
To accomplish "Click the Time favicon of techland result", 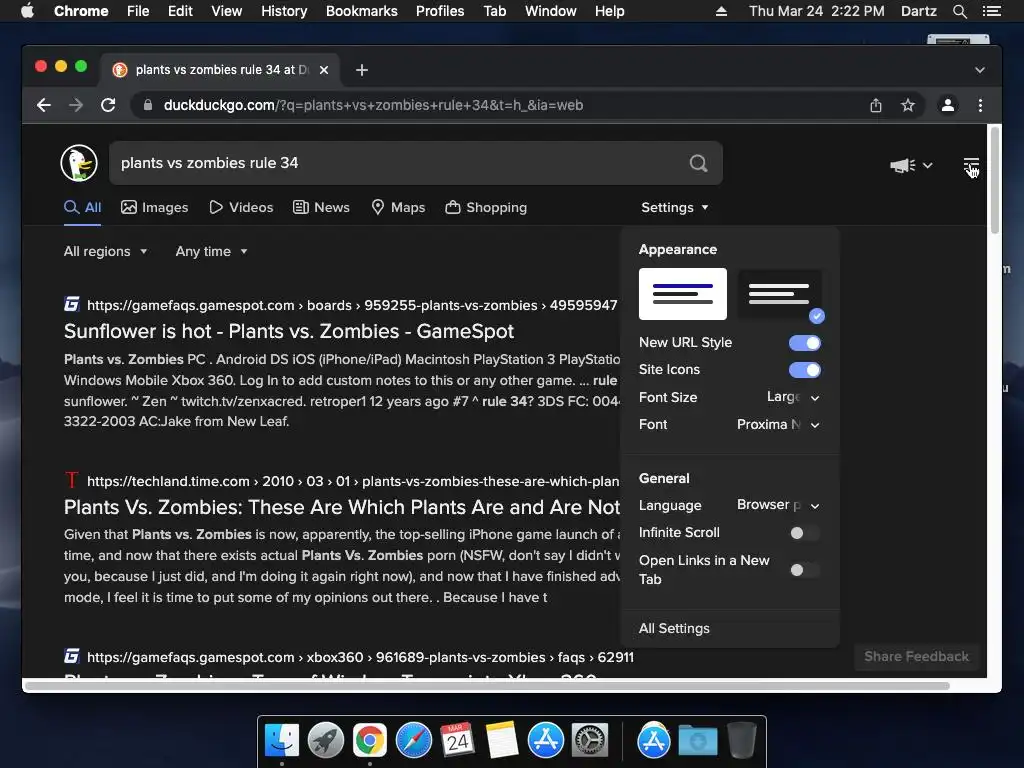I will tap(71, 481).
